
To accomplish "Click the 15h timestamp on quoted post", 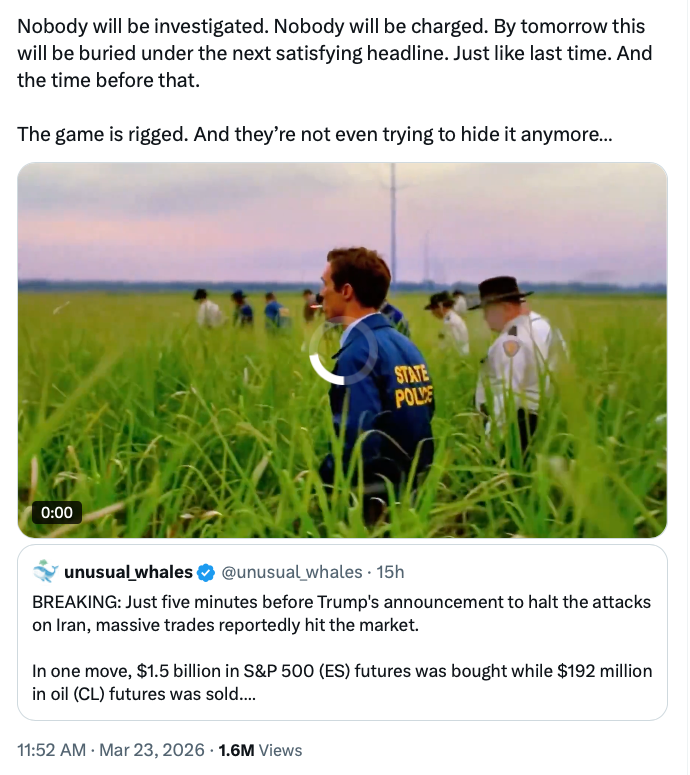I will 390,572.
